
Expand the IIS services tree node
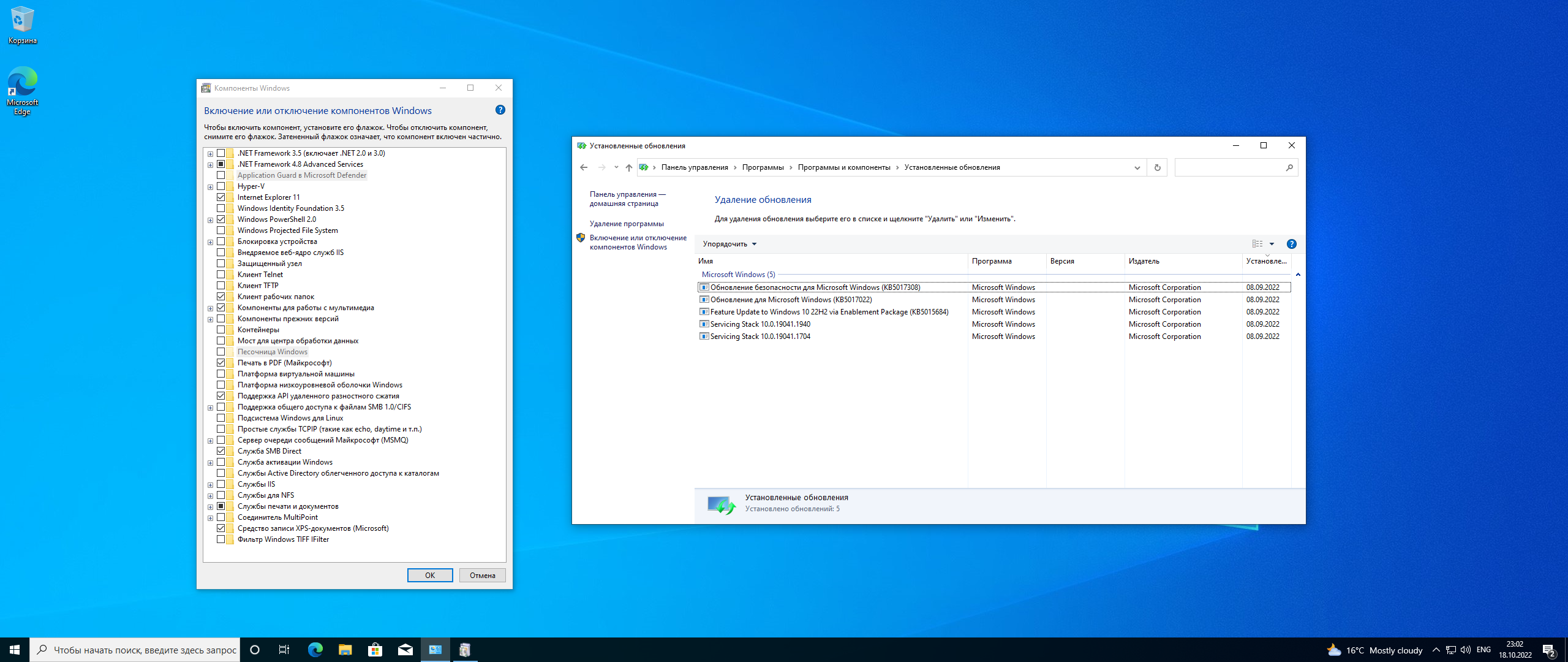(x=210, y=485)
